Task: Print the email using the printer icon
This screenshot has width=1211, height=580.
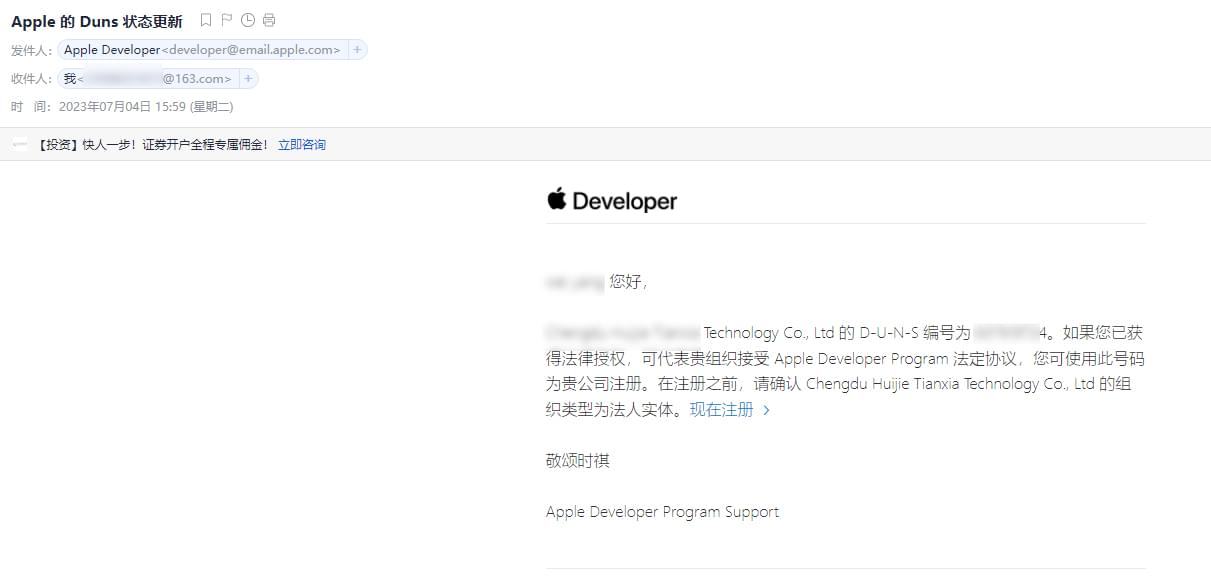Action: coord(269,21)
